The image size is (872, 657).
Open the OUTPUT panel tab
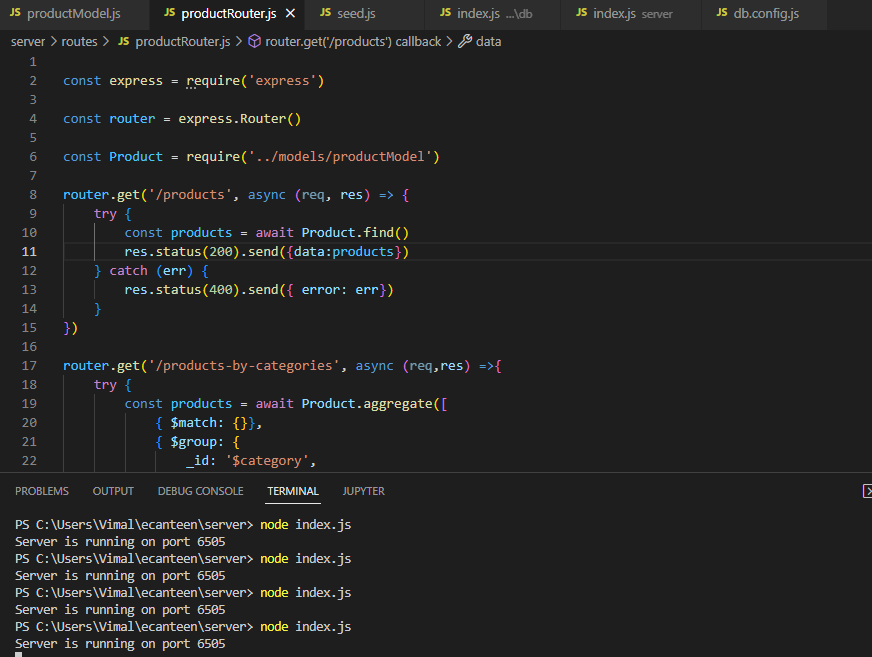point(113,491)
